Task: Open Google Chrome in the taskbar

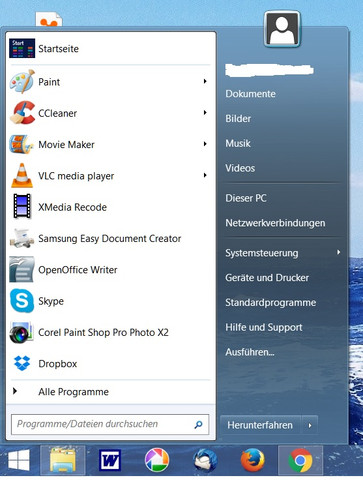Action: 300,461
